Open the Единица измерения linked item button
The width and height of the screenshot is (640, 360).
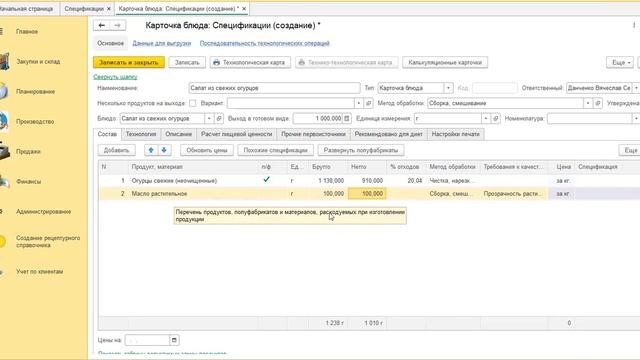(x=496, y=118)
